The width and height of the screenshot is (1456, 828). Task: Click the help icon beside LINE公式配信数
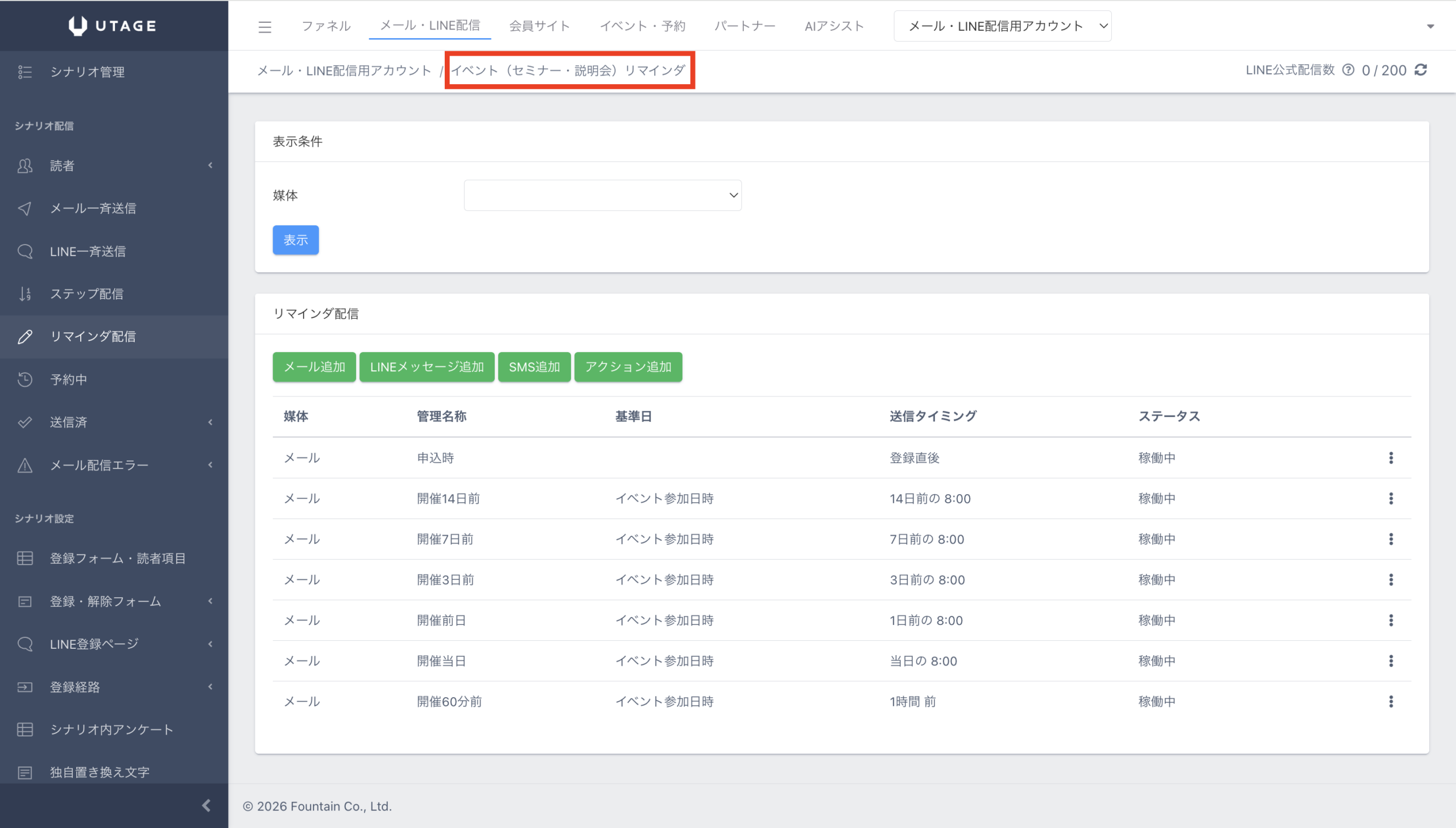pos(1348,70)
